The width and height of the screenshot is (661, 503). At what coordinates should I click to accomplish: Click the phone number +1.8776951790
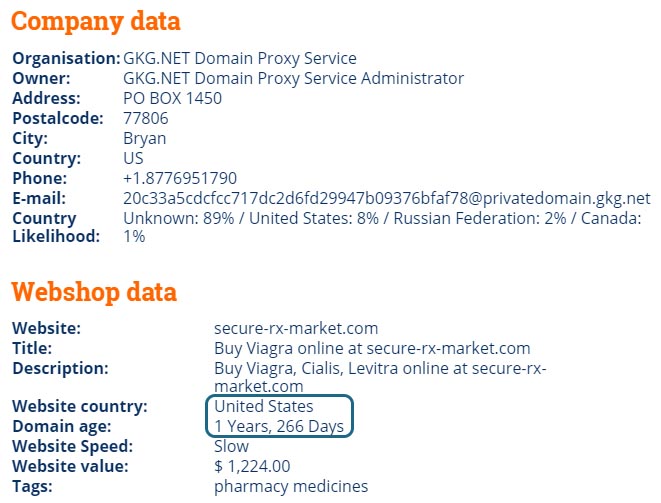(180, 178)
